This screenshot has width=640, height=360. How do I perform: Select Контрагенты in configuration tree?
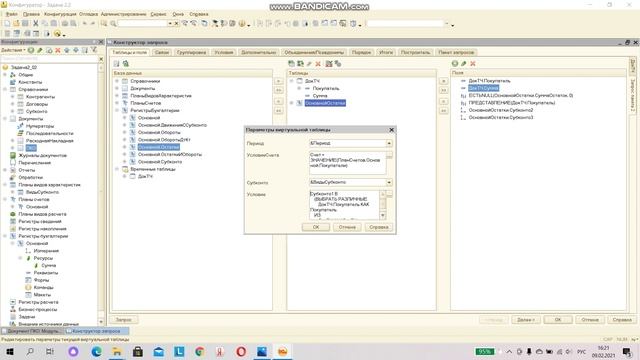click(40, 97)
